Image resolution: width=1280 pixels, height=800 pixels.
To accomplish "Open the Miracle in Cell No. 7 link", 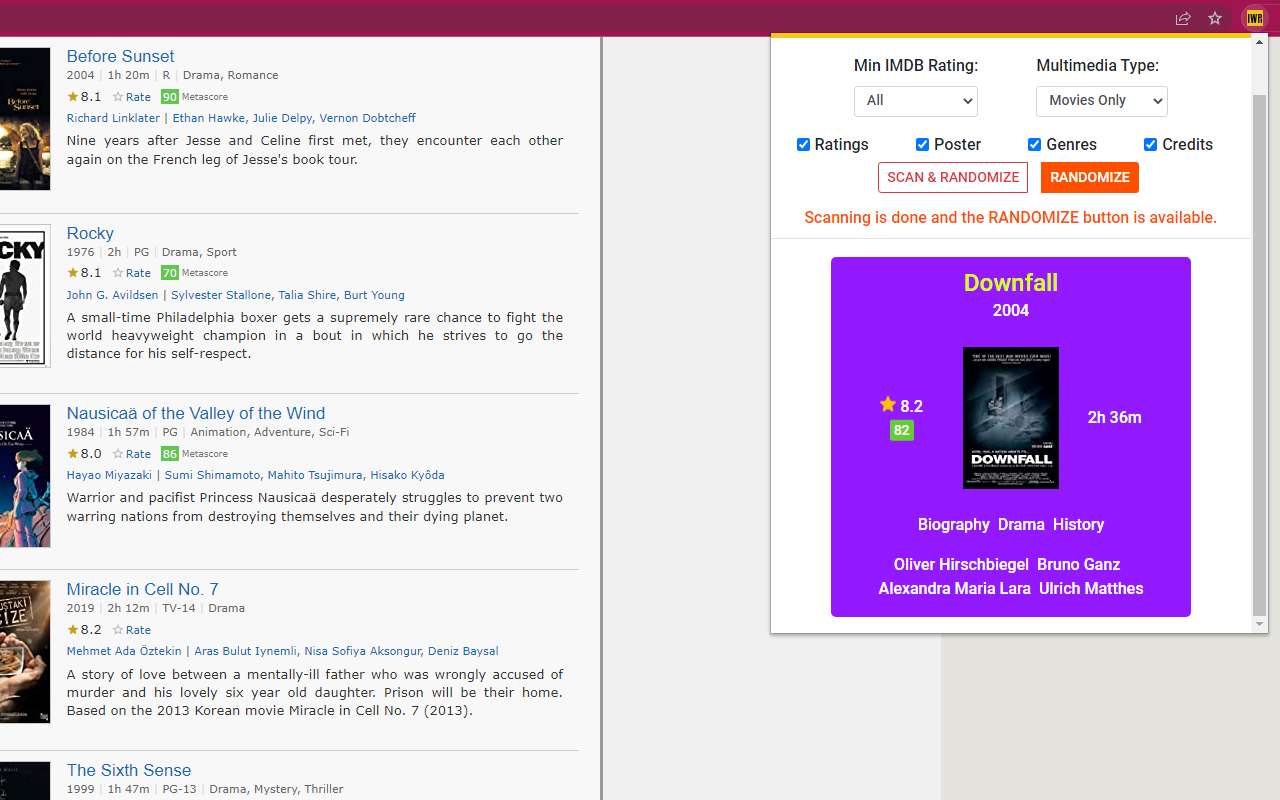I will [143, 589].
